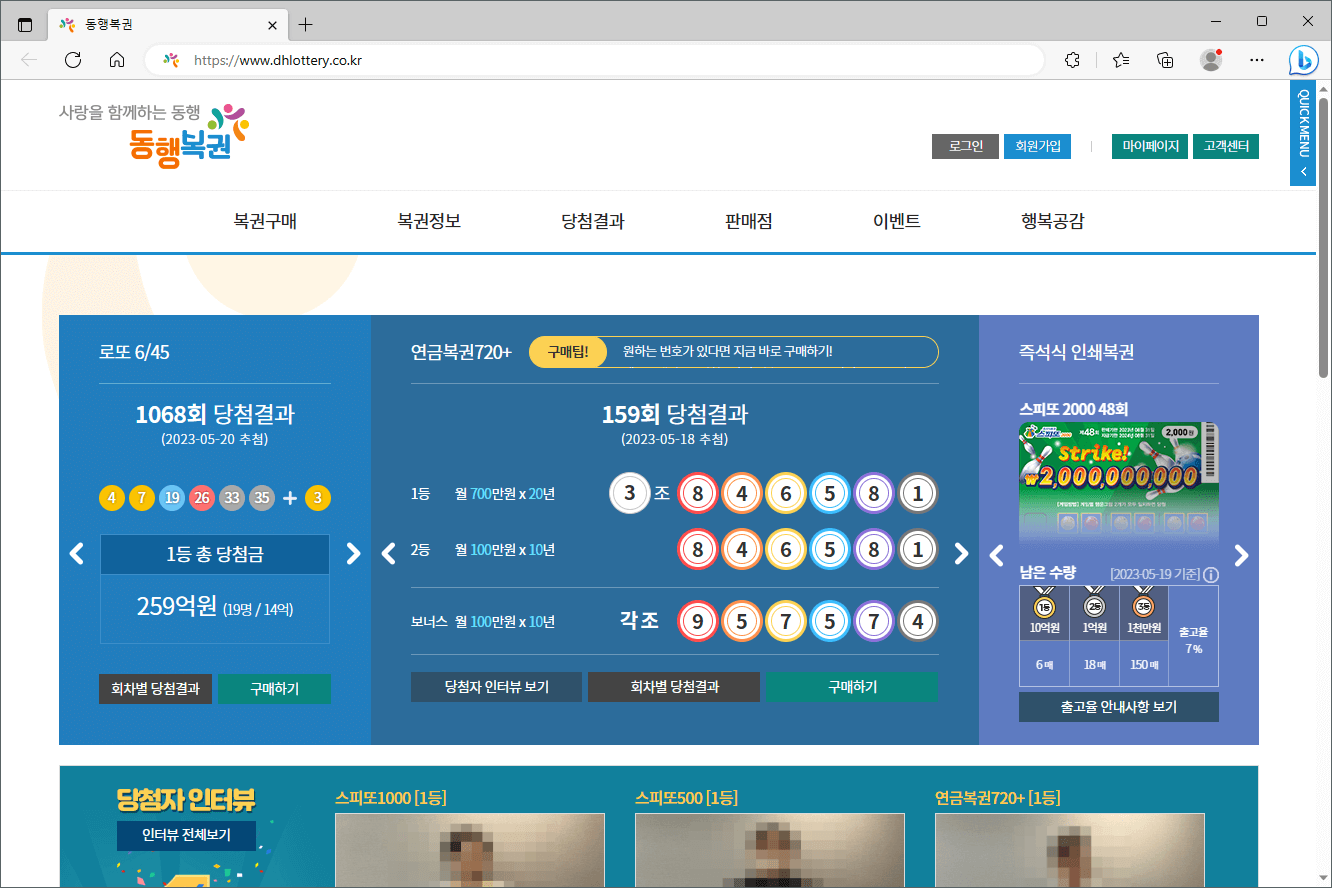Click the 259억원 prize amount
The height and width of the screenshot is (888, 1332).
[177, 606]
